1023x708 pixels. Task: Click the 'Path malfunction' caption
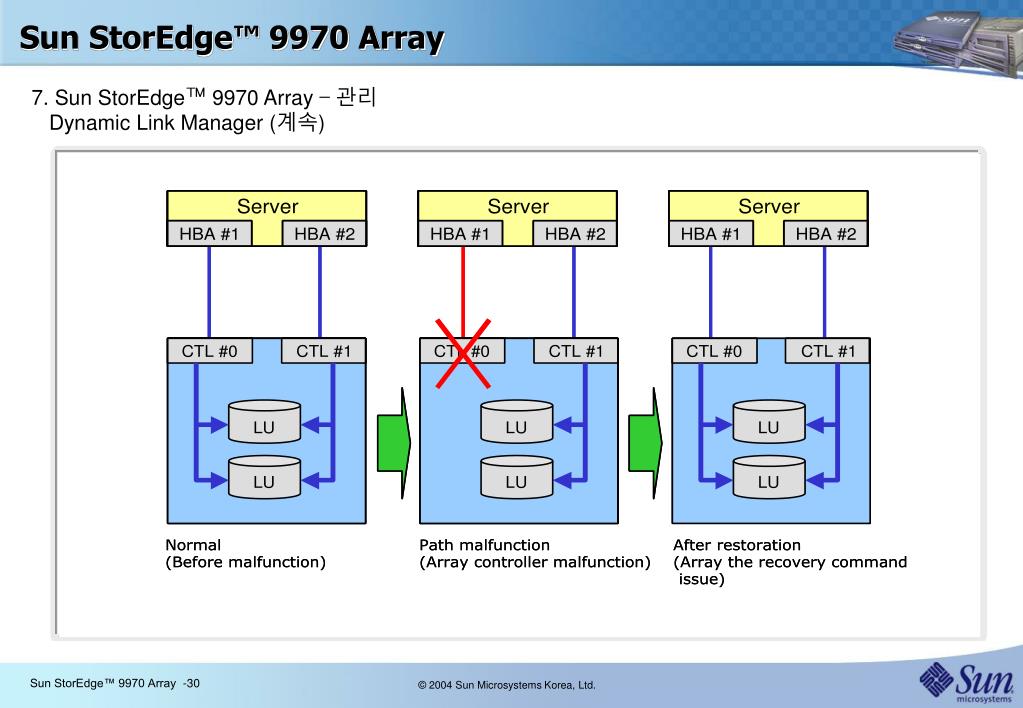(484, 545)
